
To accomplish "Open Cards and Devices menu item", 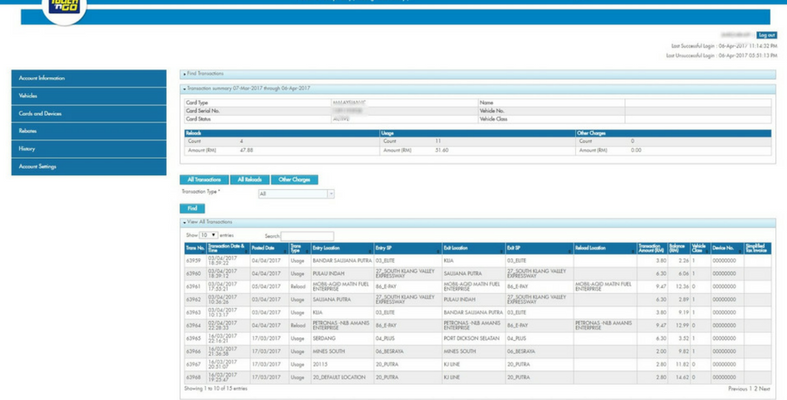I will click(88, 114).
